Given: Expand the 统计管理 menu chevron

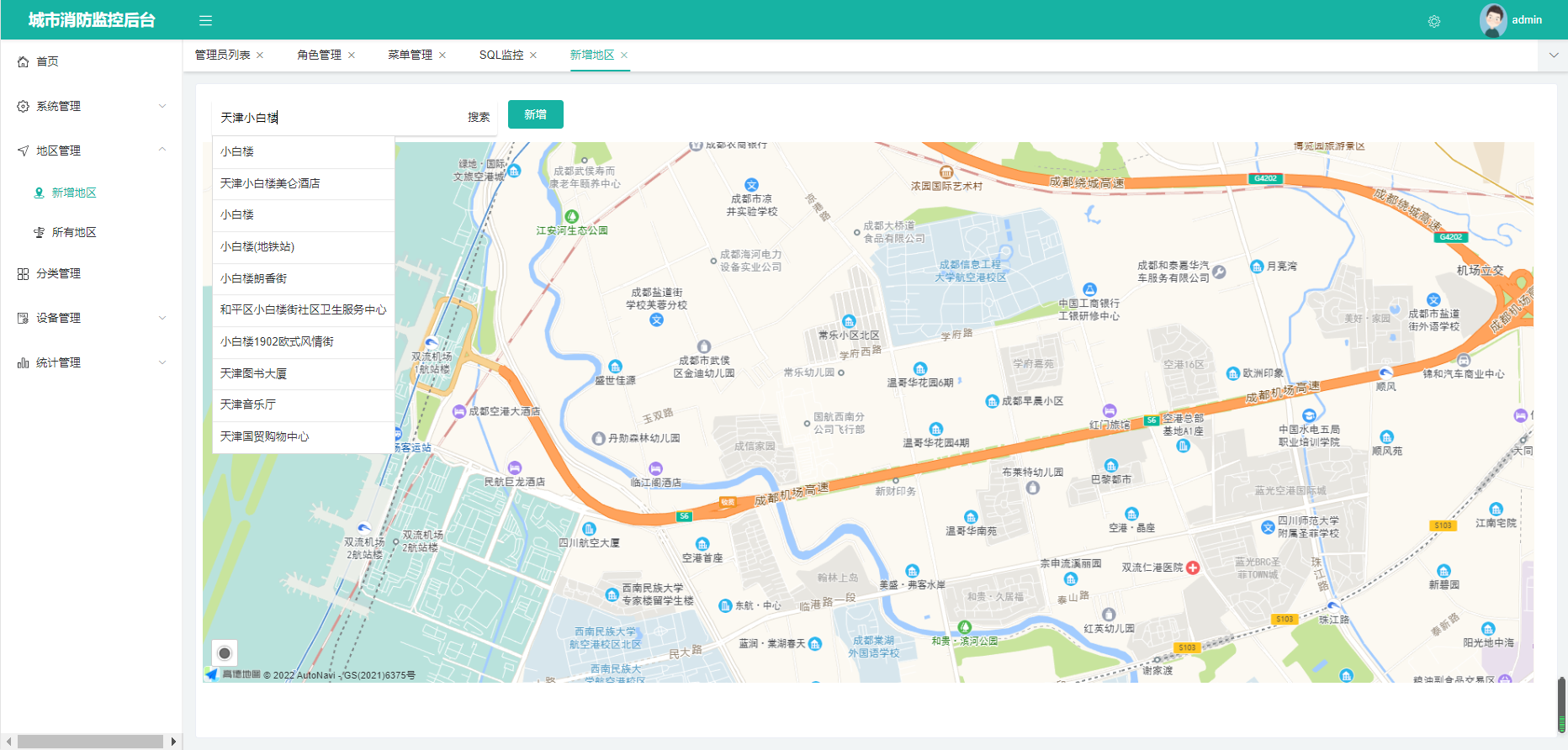Looking at the screenshot, I should tap(162, 362).
